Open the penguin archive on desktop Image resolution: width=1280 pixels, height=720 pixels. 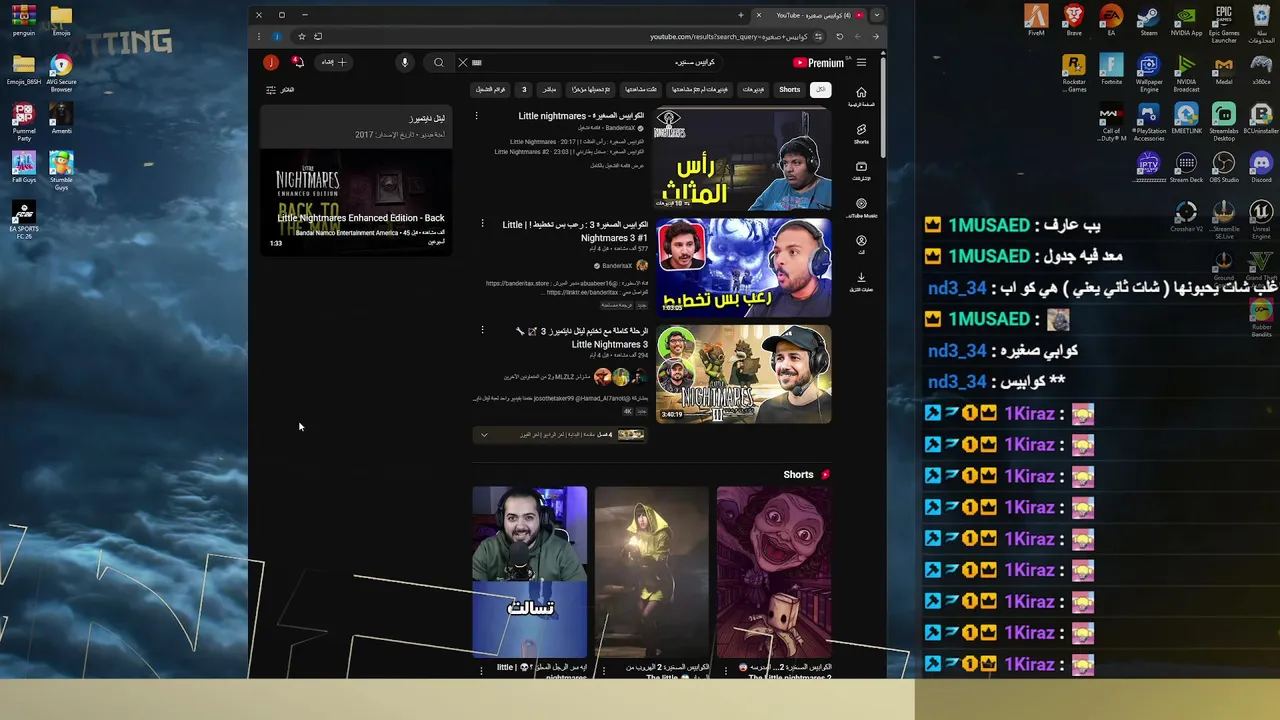click(24, 20)
